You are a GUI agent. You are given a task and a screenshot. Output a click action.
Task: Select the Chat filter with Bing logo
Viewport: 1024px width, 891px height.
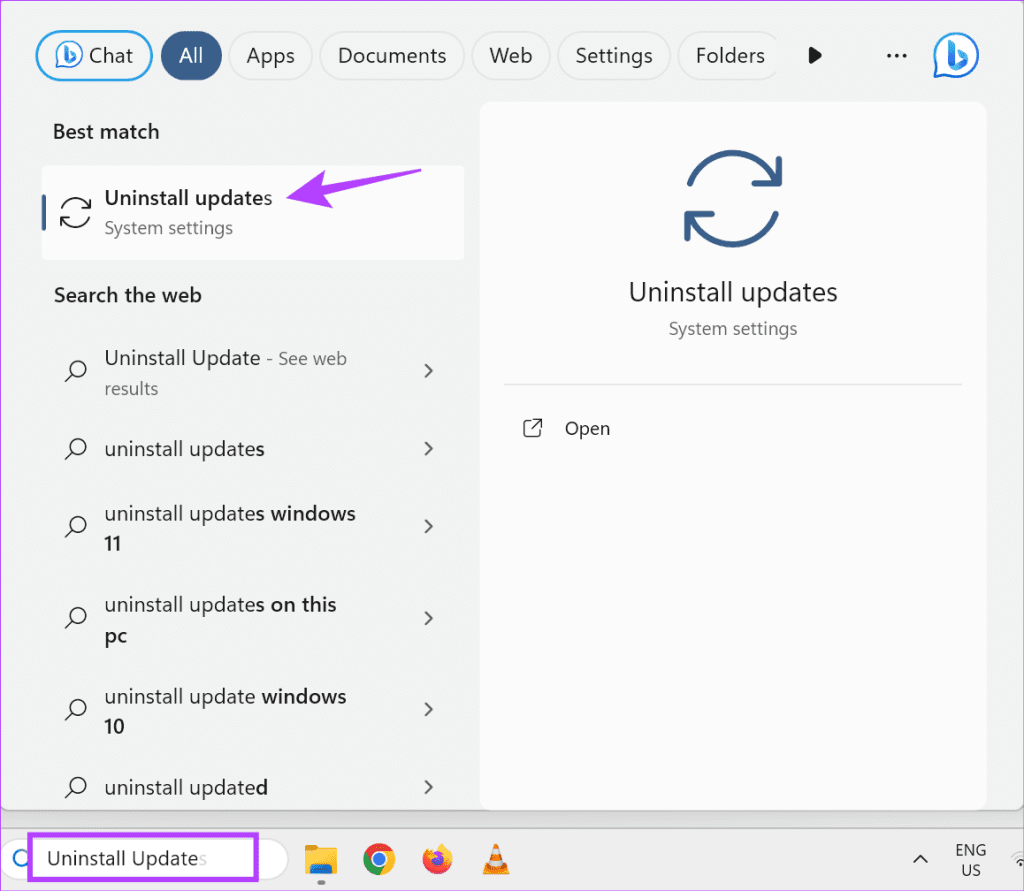93,56
